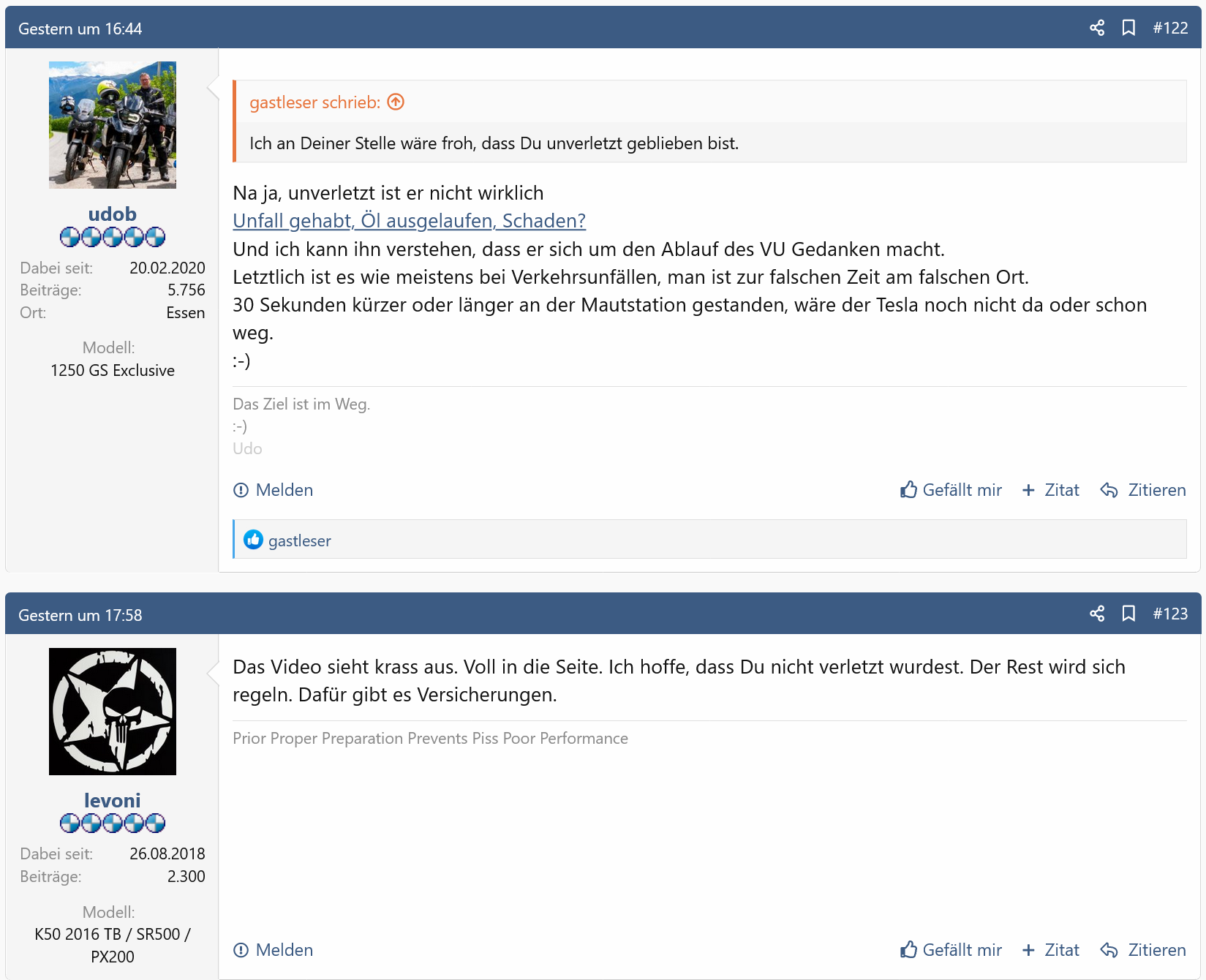Click udob's motorcycle avatar picture

click(112, 125)
